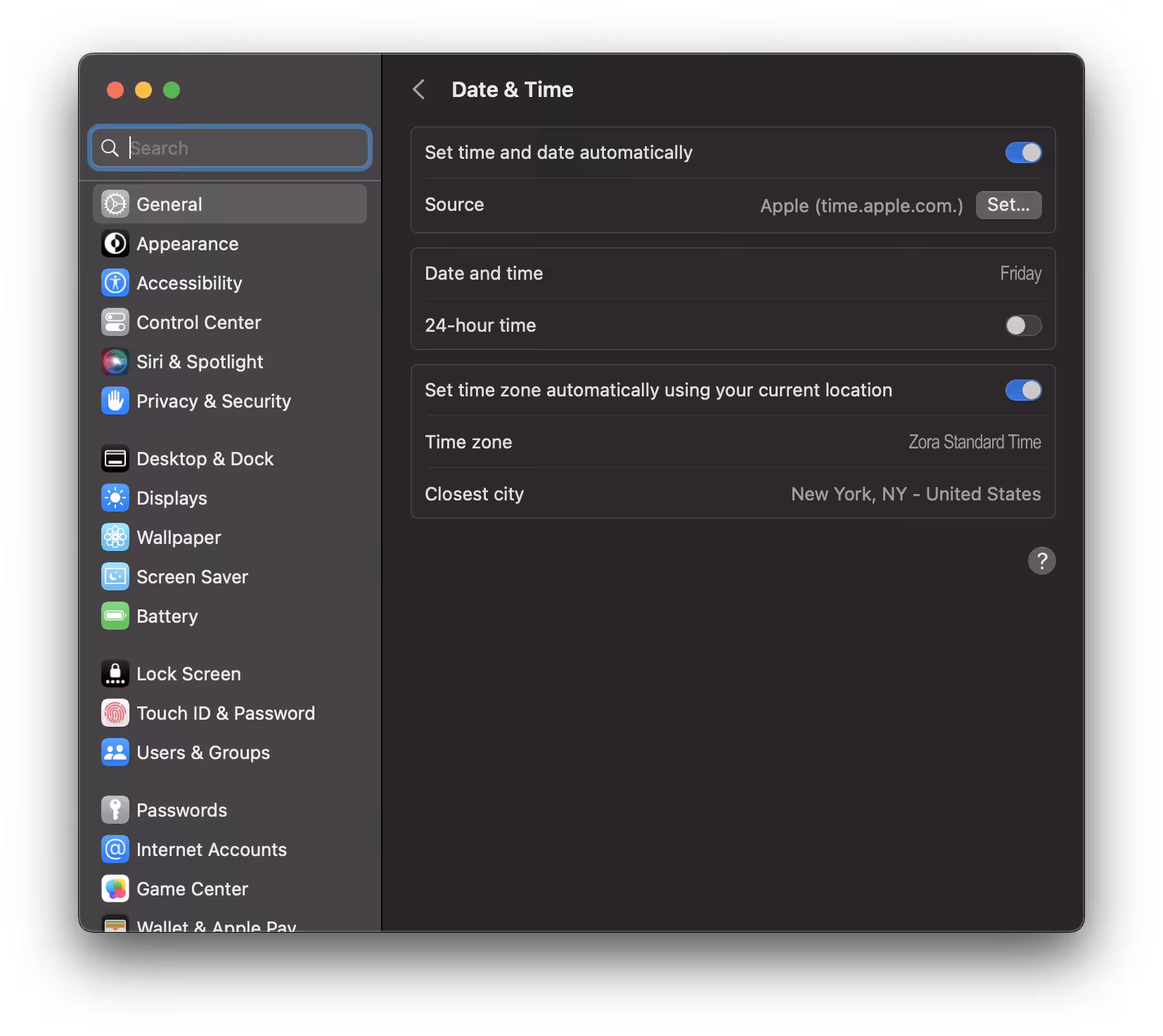1163x1036 pixels.
Task: Select the Desktop & Dock icon
Action: [115, 458]
